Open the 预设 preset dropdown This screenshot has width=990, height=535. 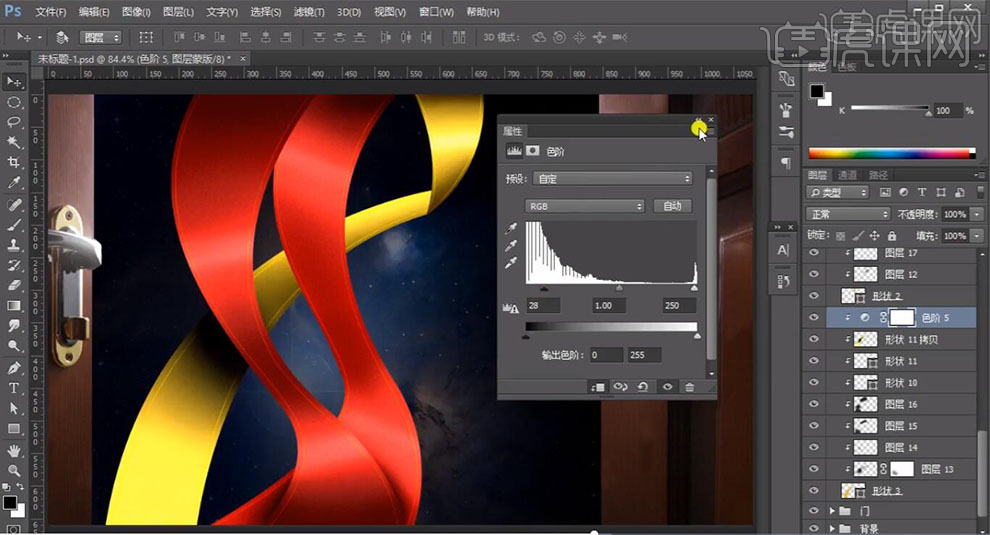point(613,178)
